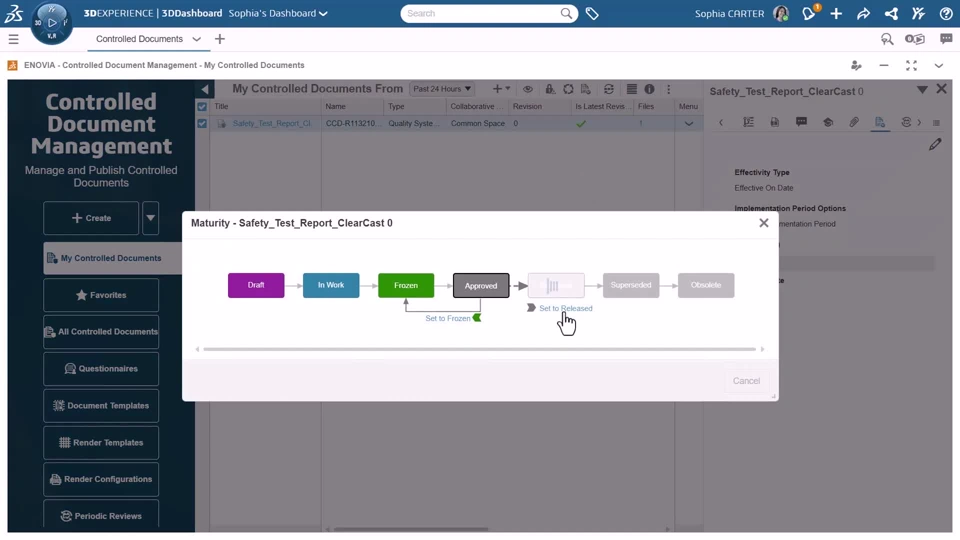Screen dimensions: 960x540
Task: Expand Sophia's Dashboard dropdown
Action: coord(323,13)
